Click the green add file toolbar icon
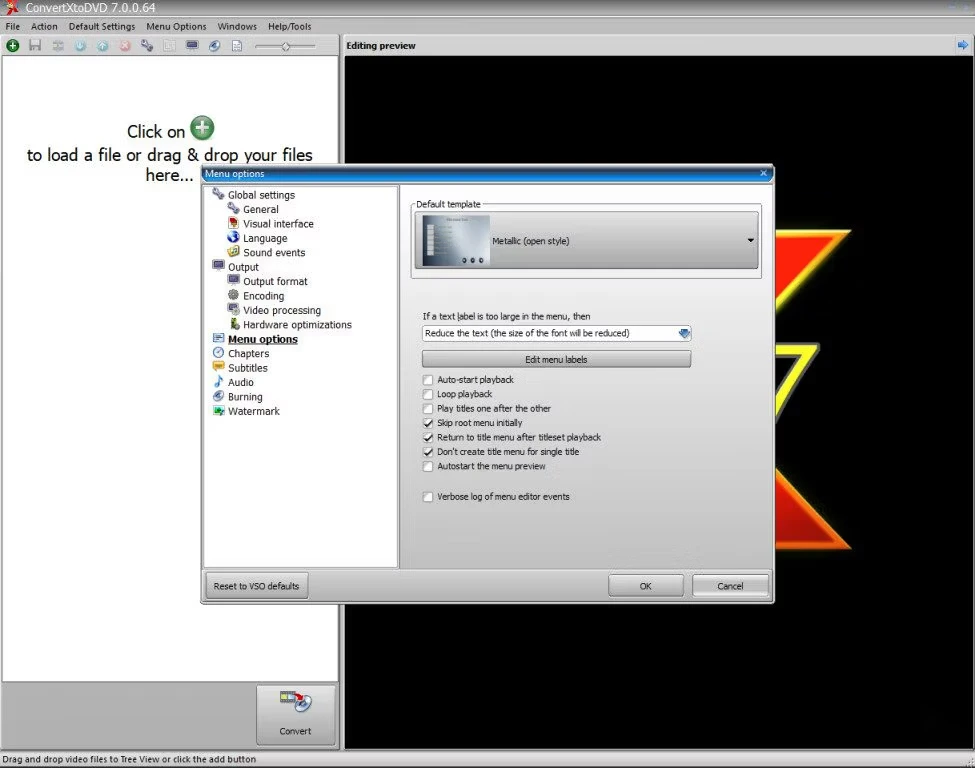This screenshot has width=975, height=768. point(12,46)
